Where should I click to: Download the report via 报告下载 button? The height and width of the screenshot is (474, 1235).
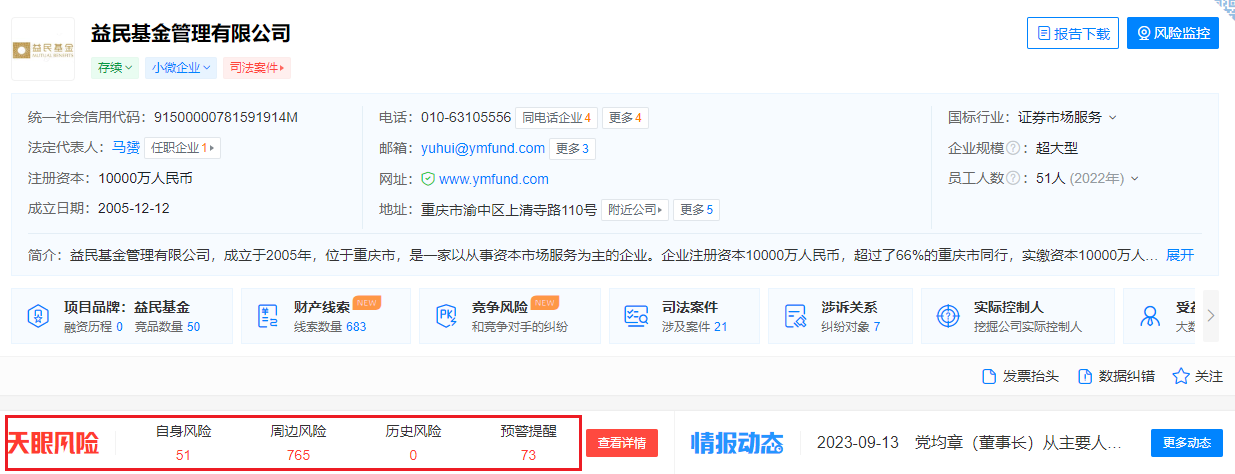[1073, 33]
